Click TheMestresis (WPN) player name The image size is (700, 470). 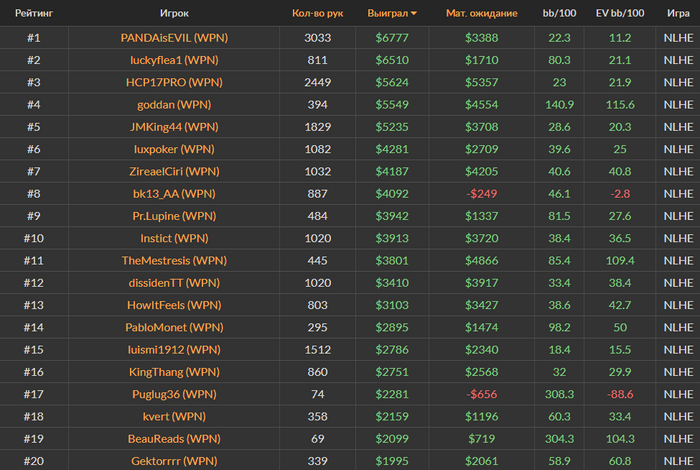[x=174, y=260]
